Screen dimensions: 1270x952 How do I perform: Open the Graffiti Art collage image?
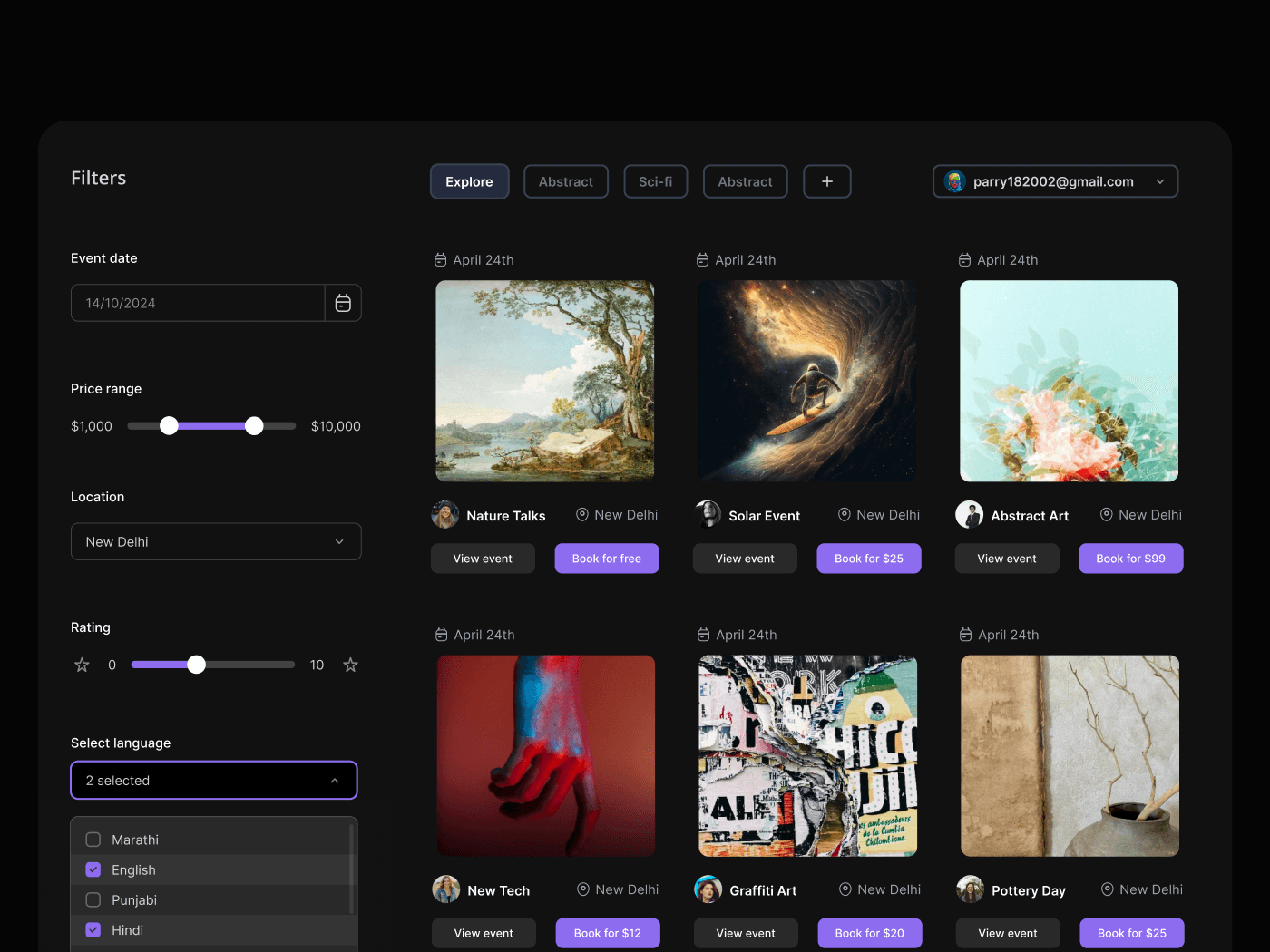[x=808, y=756]
